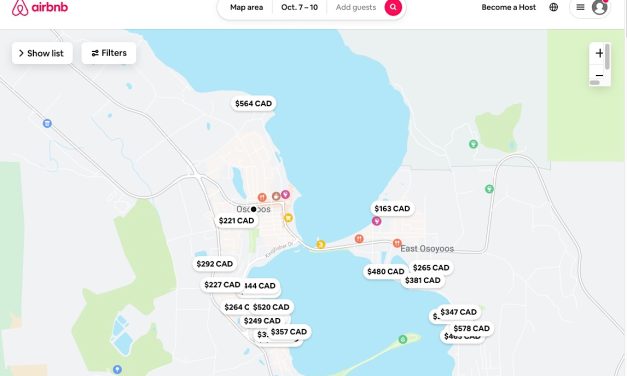The height and width of the screenshot is (376, 627).
Task: Select the $347 CAD listing pin
Action: pos(458,312)
